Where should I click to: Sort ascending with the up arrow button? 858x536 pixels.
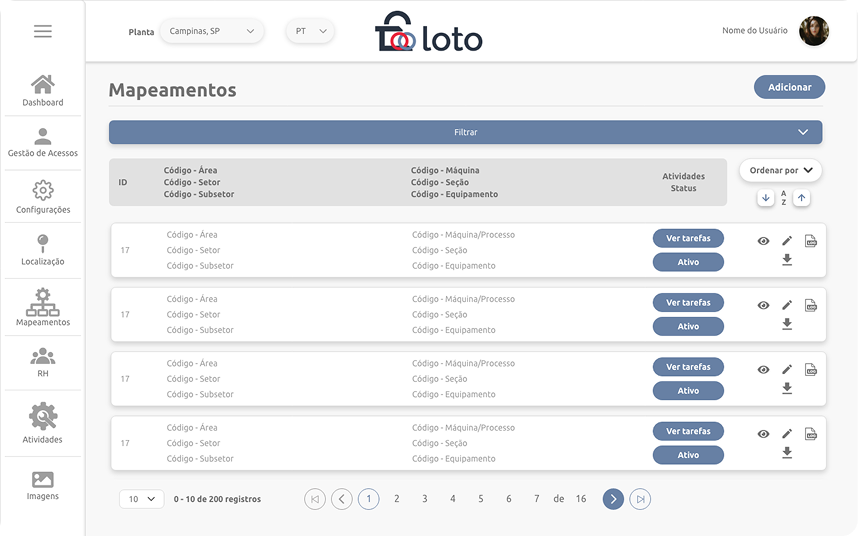pos(801,198)
